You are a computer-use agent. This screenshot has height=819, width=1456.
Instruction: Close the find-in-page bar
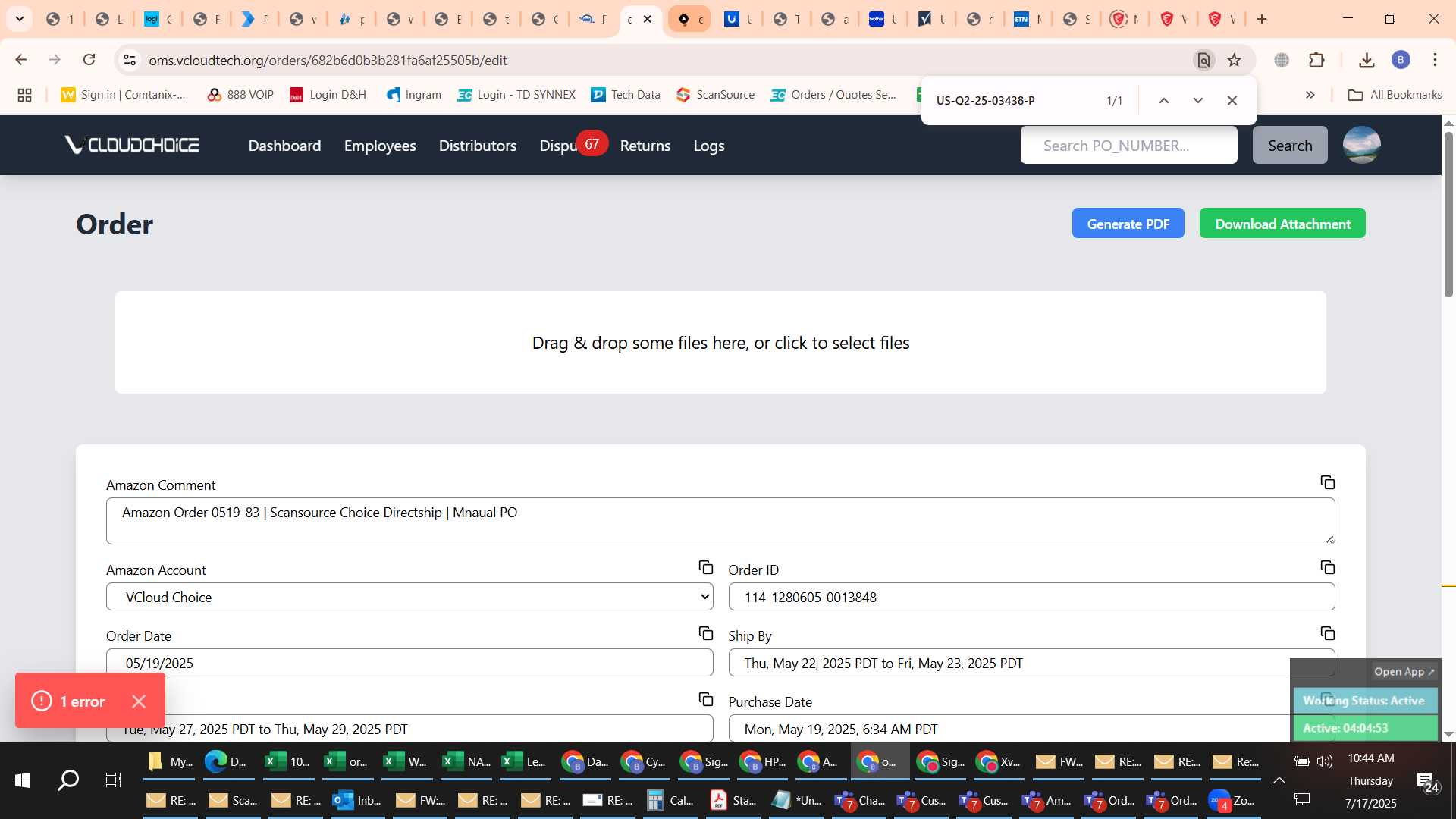(1232, 100)
